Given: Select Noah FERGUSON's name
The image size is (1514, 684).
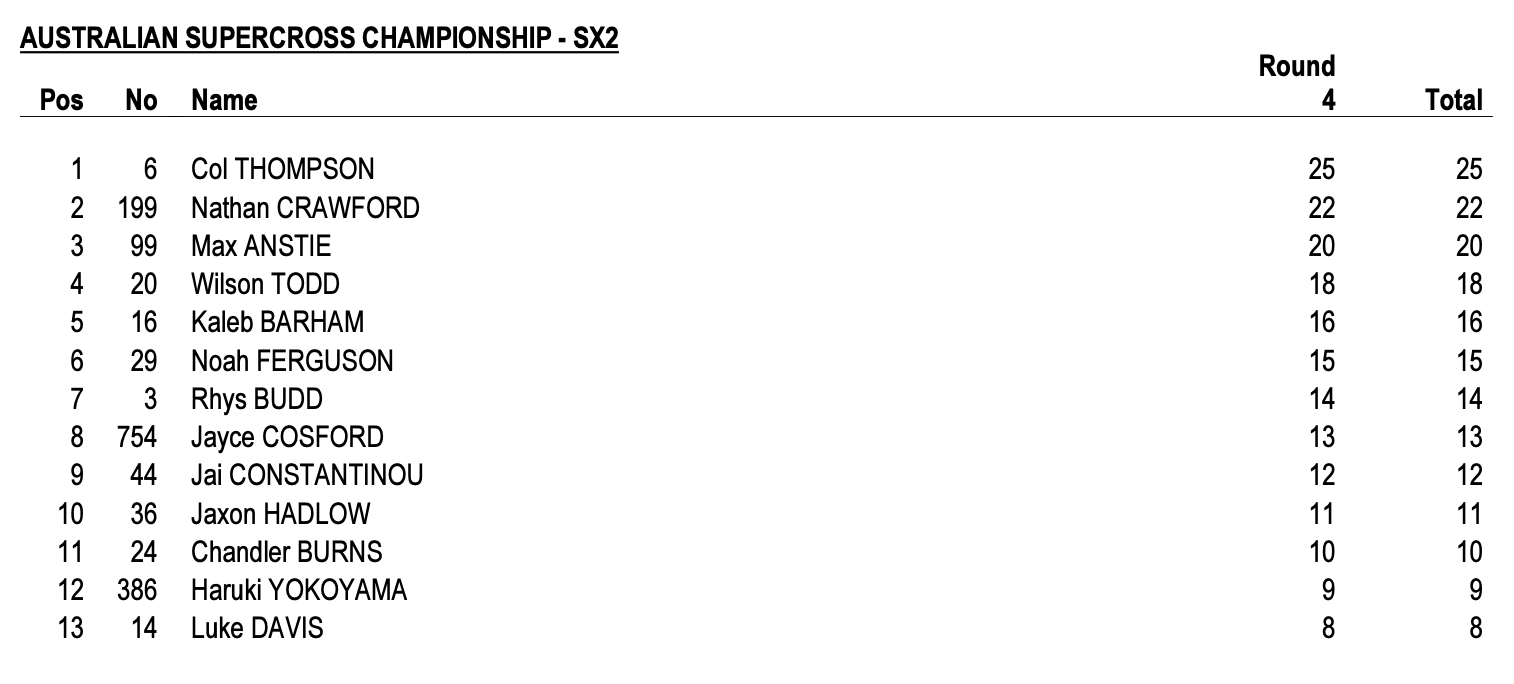Looking at the screenshot, I should click(292, 360).
